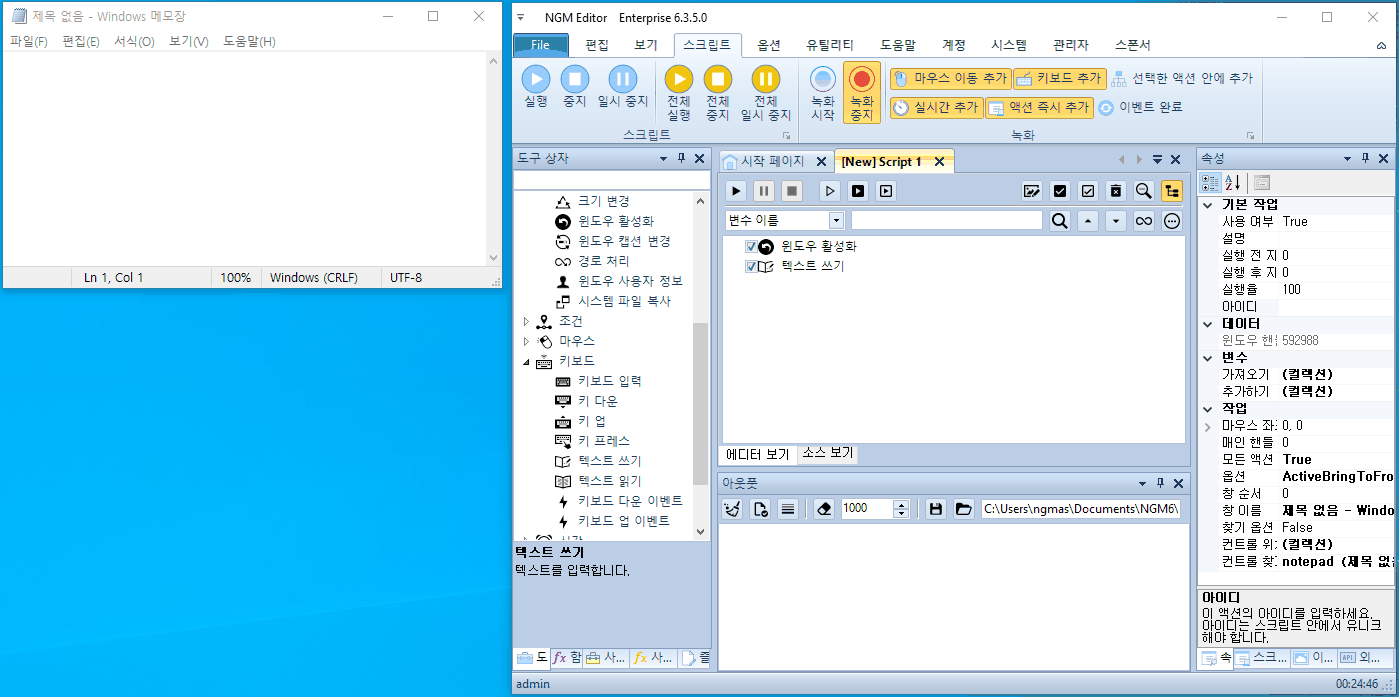Uncheck the 텍스트 쓰기 action checkbox

click(751, 267)
